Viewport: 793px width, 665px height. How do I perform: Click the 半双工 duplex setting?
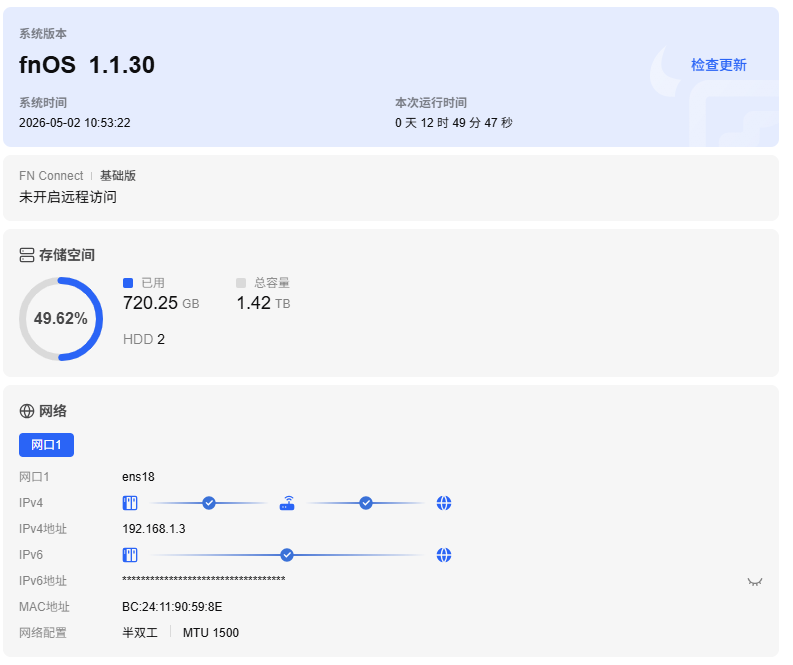[x=140, y=632]
